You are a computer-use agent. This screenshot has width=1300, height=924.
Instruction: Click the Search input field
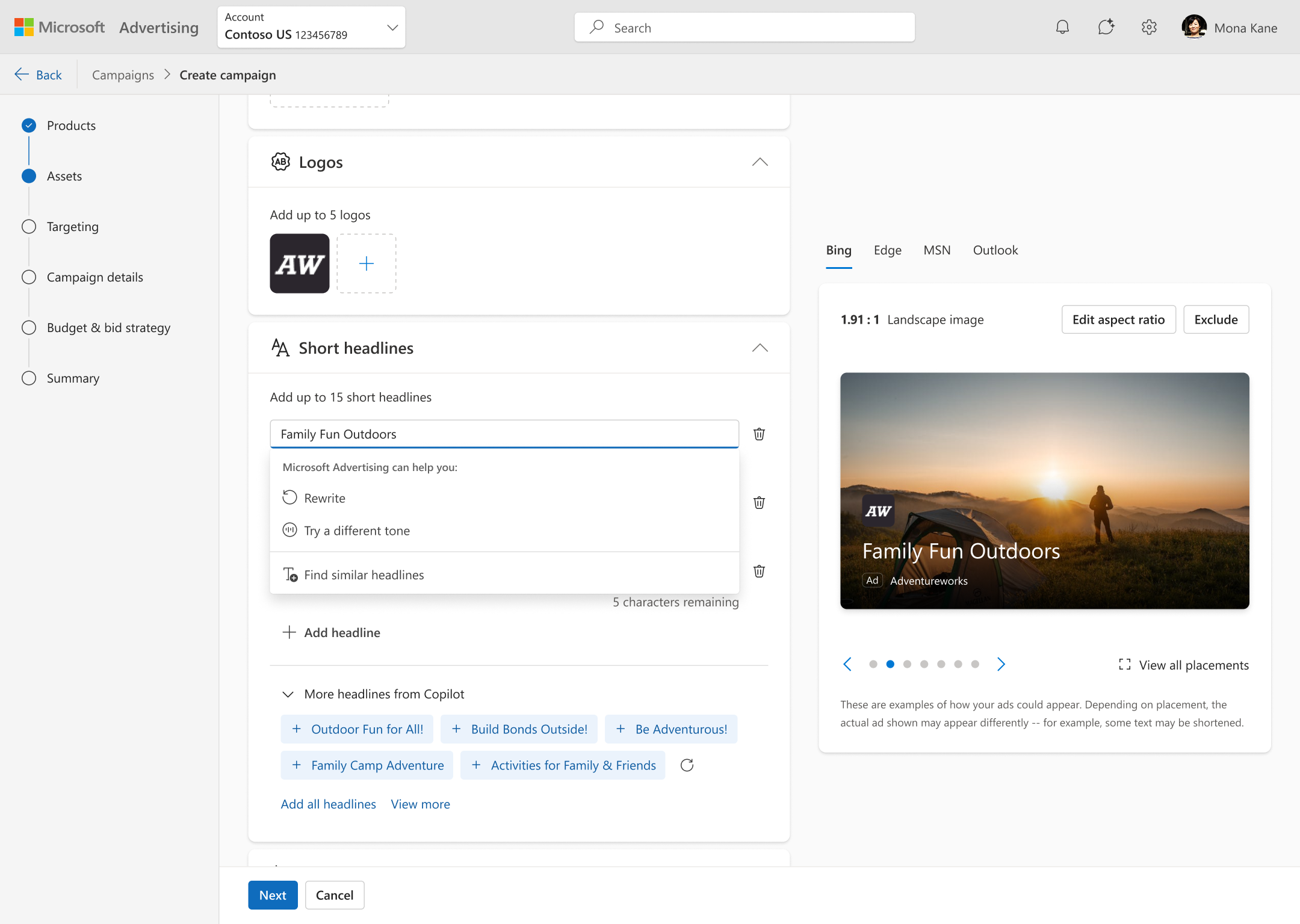(x=744, y=27)
